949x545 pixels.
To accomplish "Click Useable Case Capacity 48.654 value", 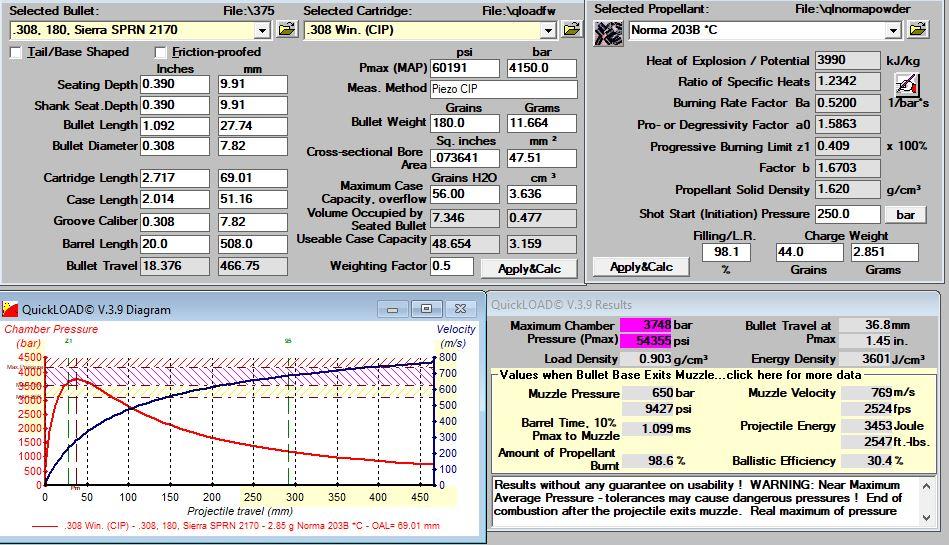I will (x=465, y=243).
